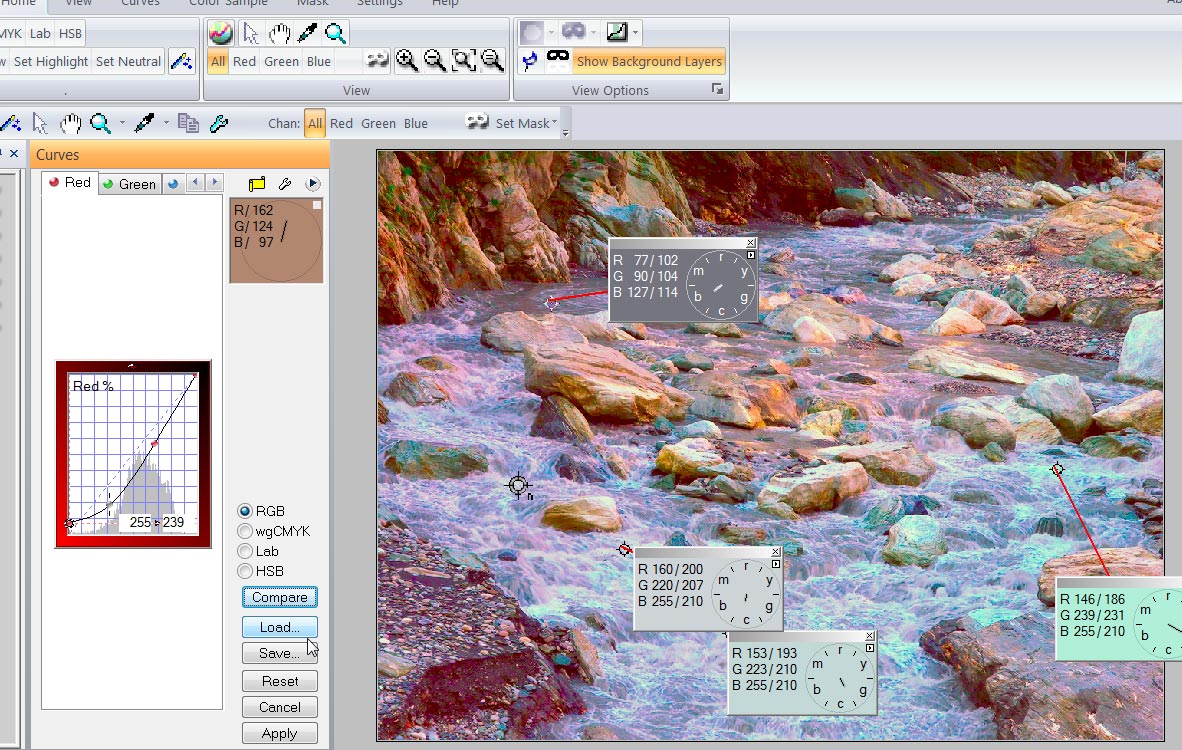Toggle the All channel button in View group

pyautogui.click(x=218, y=61)
